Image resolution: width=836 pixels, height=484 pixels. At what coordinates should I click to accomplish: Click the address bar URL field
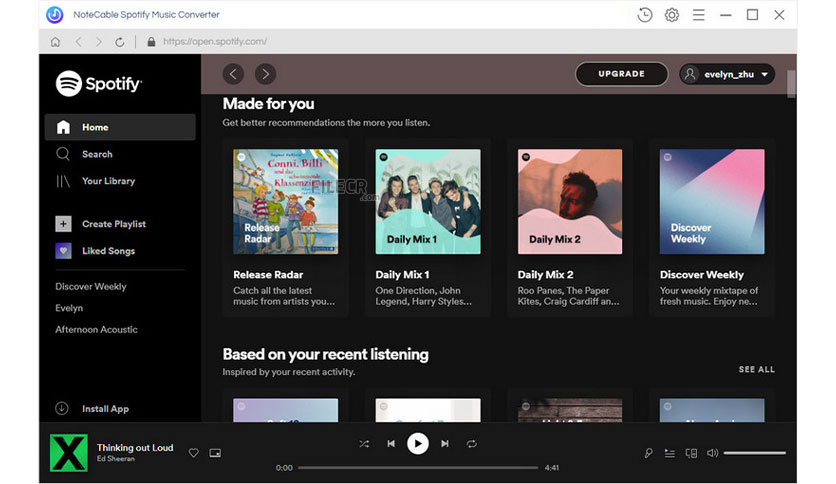[x=214, y=42]
